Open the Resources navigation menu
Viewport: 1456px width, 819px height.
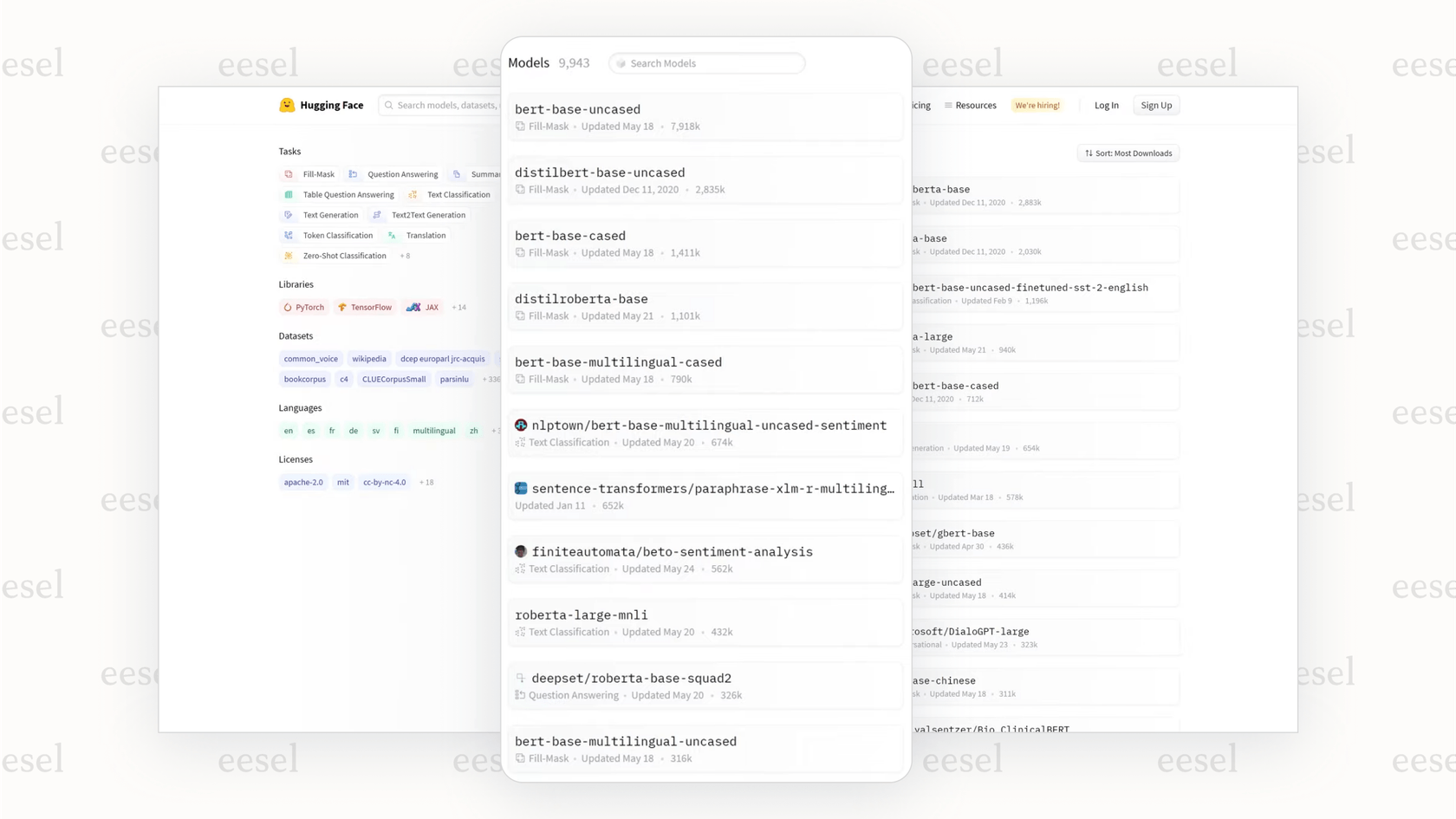point(970,105)
